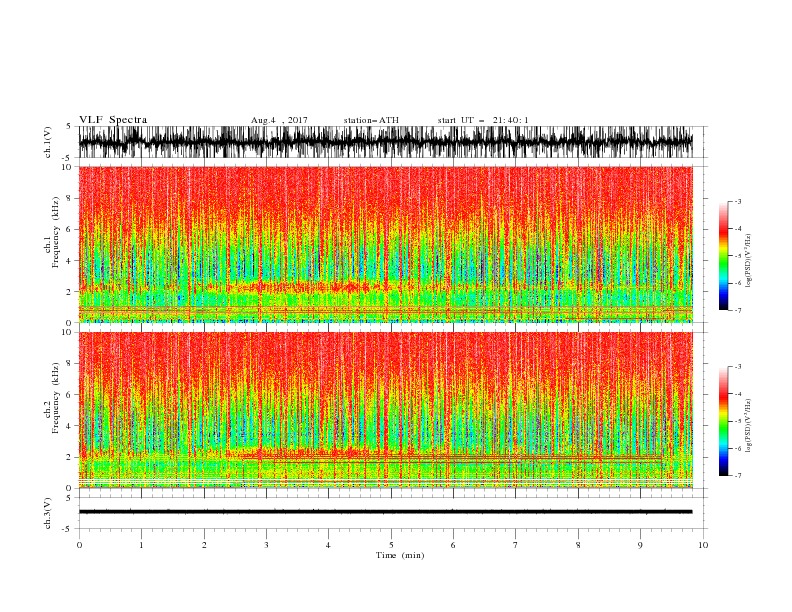Click the 'ch.3(V)' waveform axis label

pos(48,513)
